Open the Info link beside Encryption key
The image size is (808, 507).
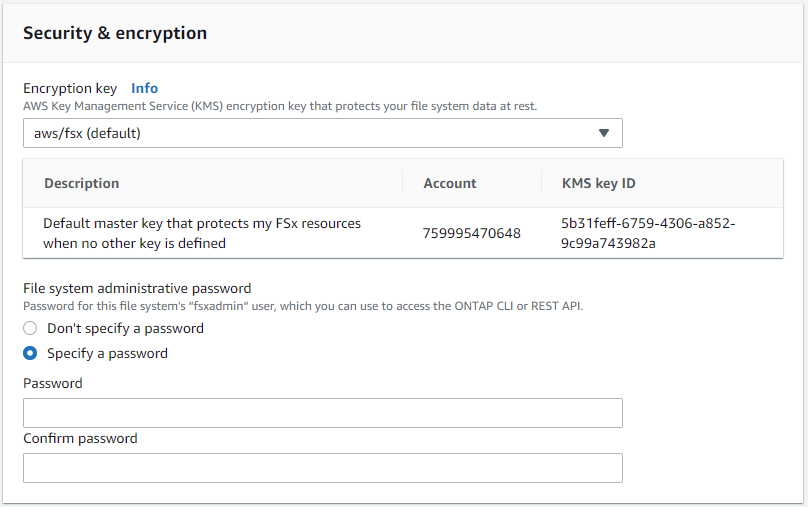[145, 88]
